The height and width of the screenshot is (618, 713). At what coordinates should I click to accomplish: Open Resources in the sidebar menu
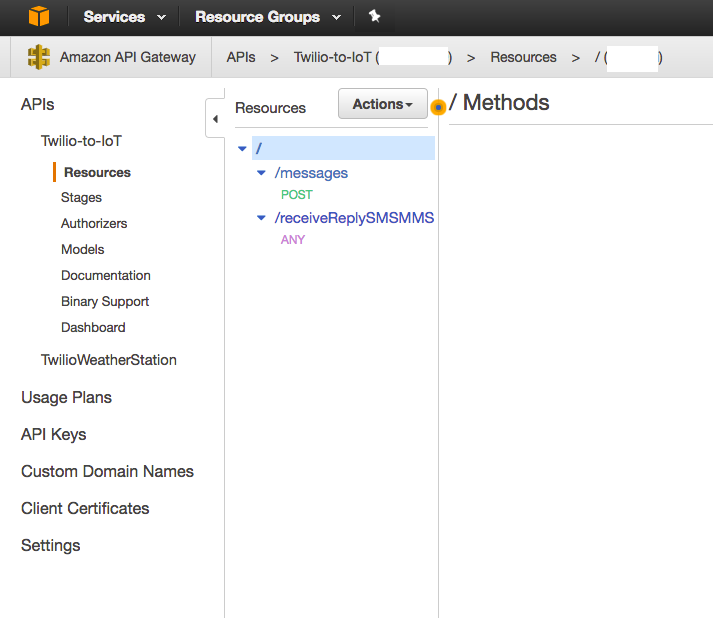click(97, 172)
